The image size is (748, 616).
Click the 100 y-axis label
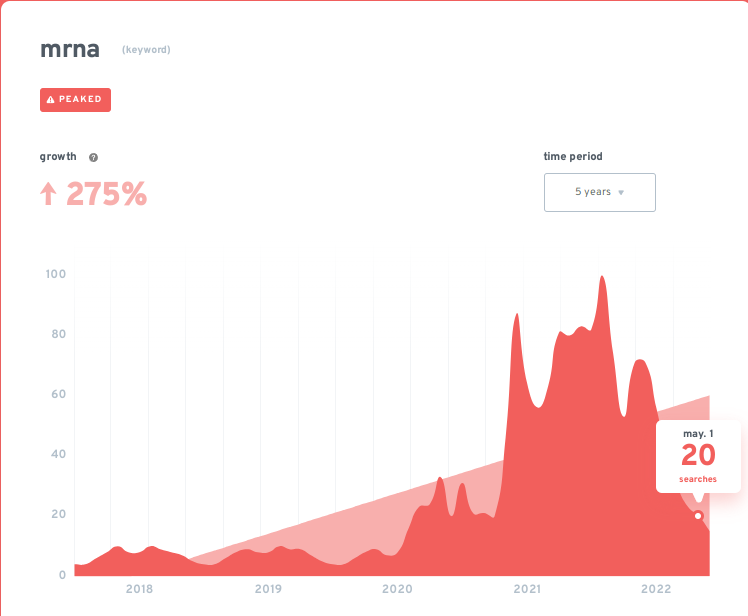tap(56, 274)
